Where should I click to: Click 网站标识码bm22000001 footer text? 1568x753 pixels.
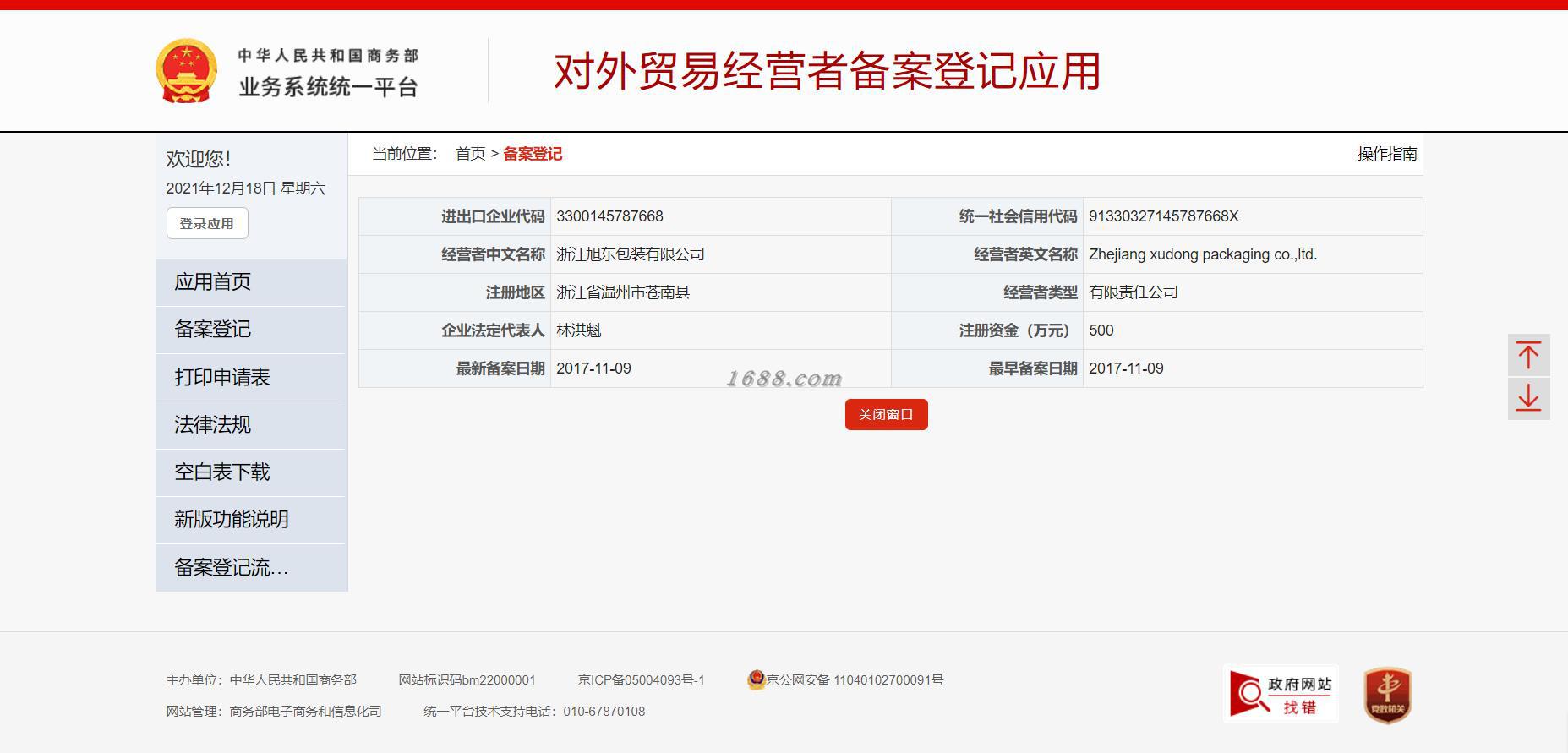(x=467, y=679)
